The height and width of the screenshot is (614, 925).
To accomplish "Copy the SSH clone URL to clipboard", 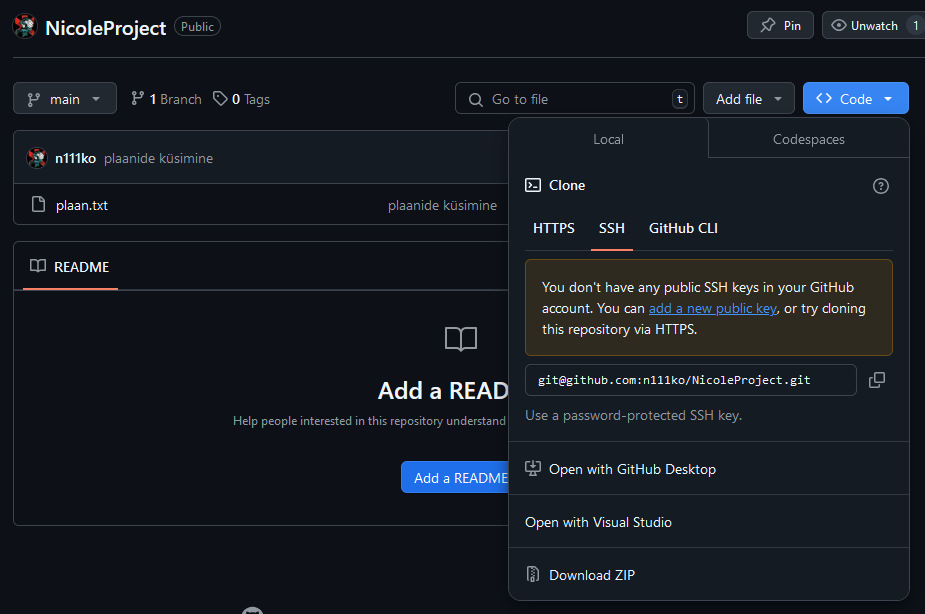I will pyautogui.click(x=877, y=380).
